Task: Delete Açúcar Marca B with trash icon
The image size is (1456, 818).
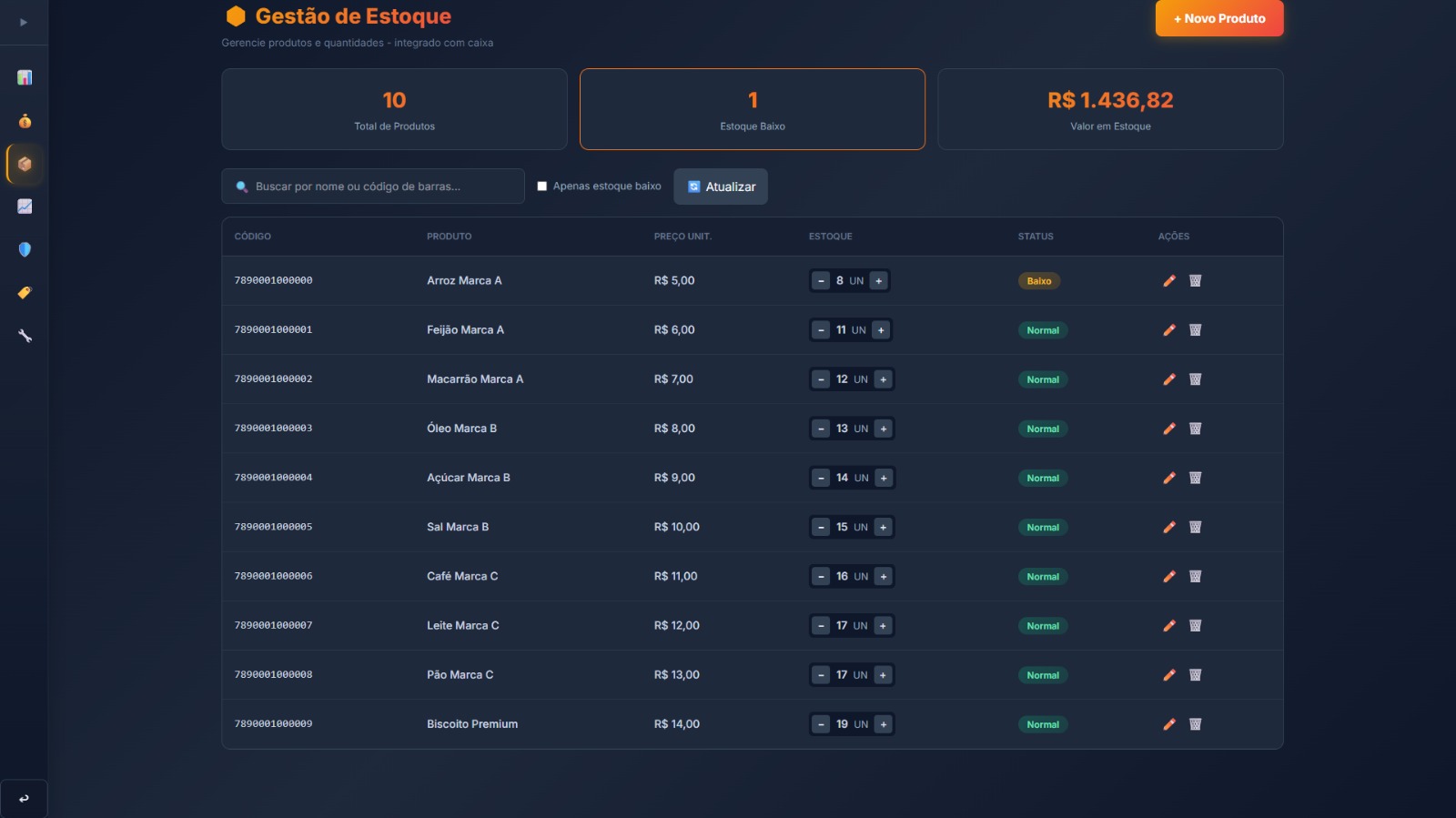Action: pyautogui.click(x=1196, y=478)
